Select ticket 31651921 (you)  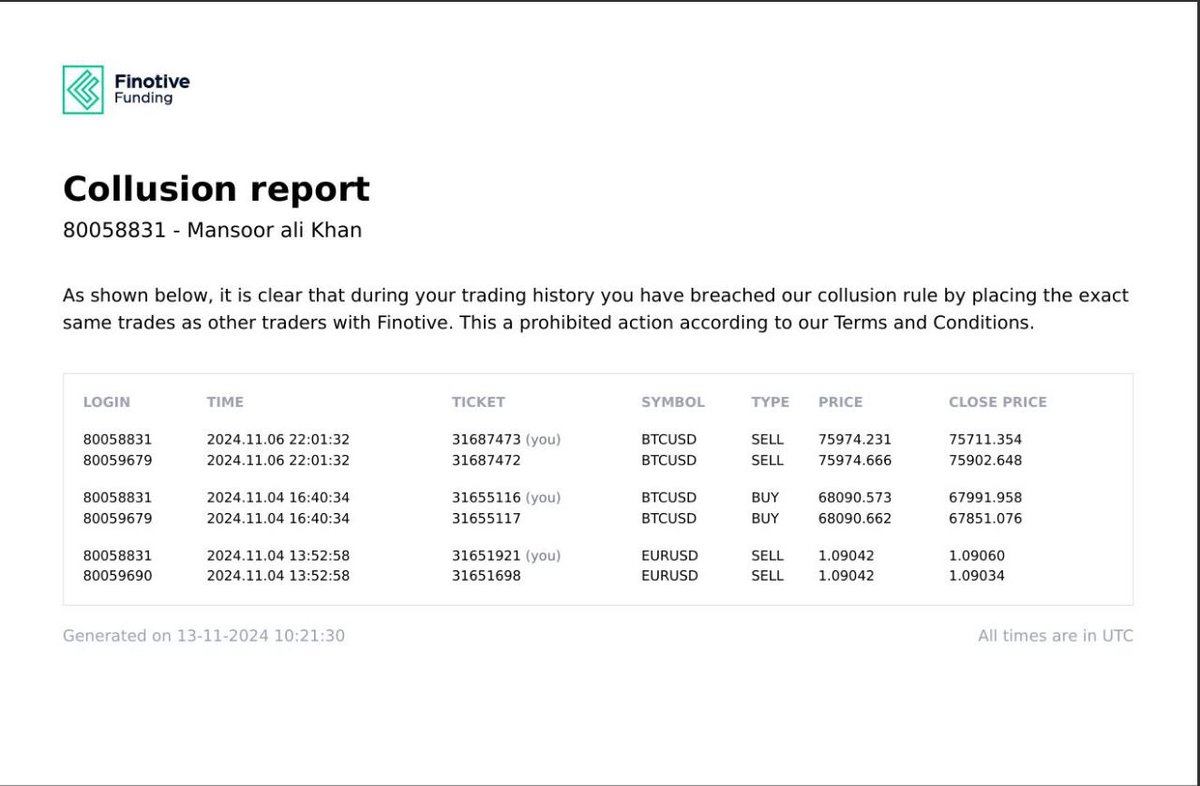(x=506, y=555)
